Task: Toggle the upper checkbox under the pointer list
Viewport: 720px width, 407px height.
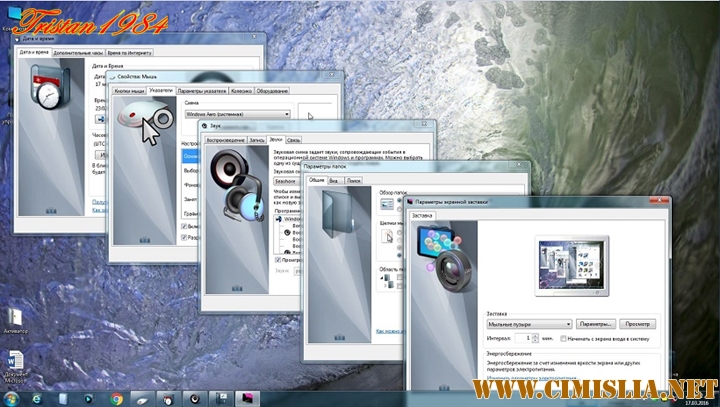Action: 182,227
